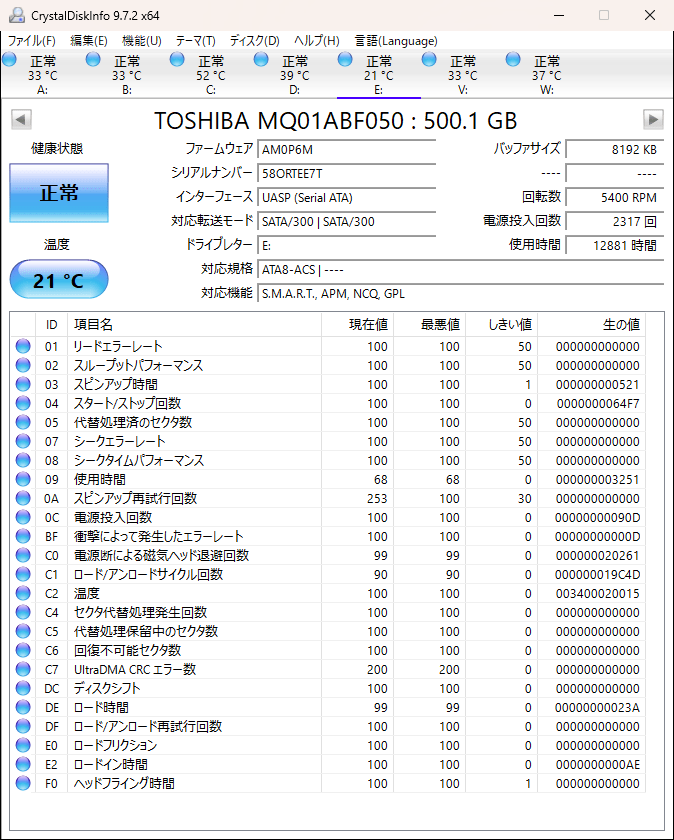Screen dimensions: 674x840
Task: Click the previous disk left arrow button
Action: 20,120
